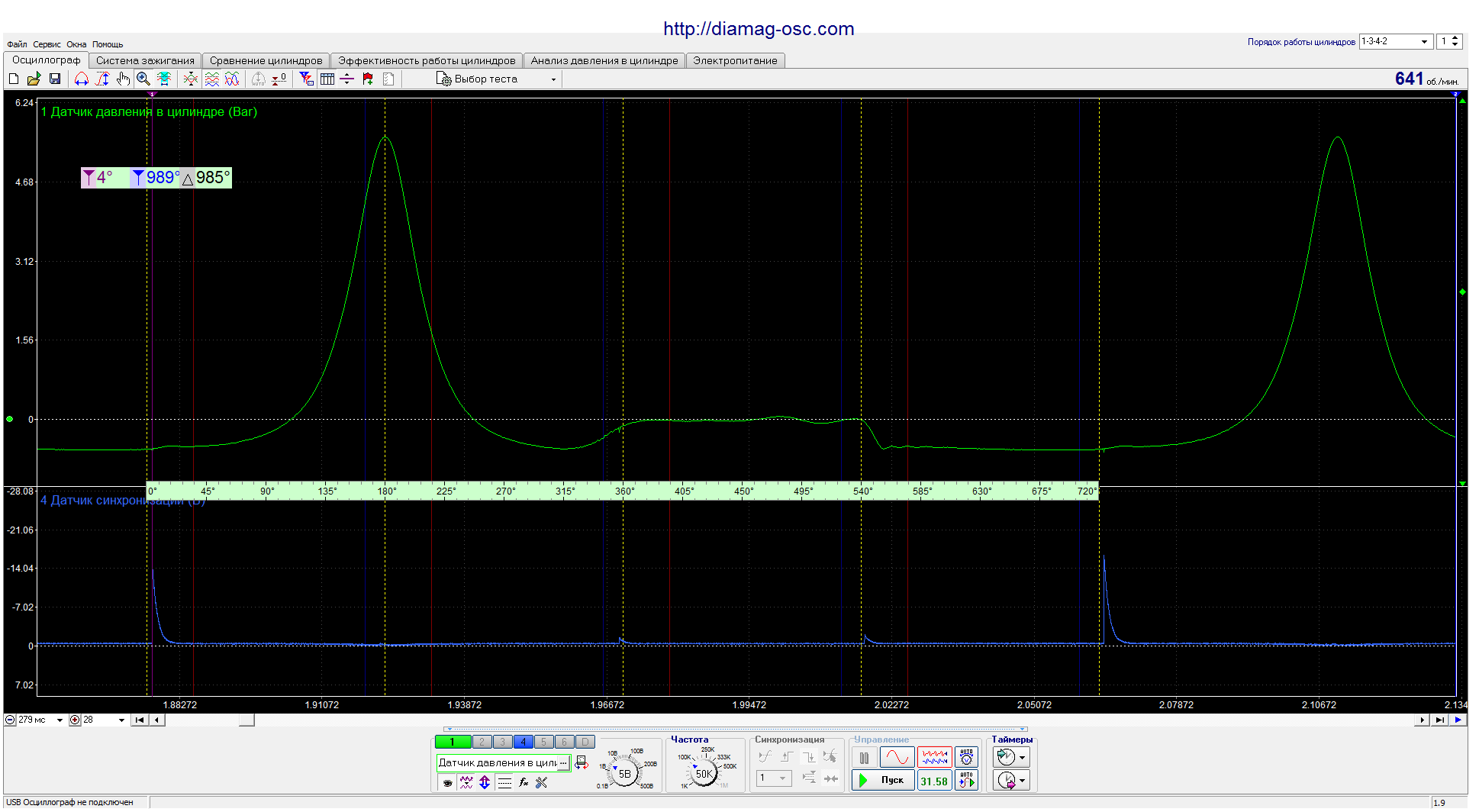
Task: Select the Осциллограф tab
Action: click(x=46, y=60)
